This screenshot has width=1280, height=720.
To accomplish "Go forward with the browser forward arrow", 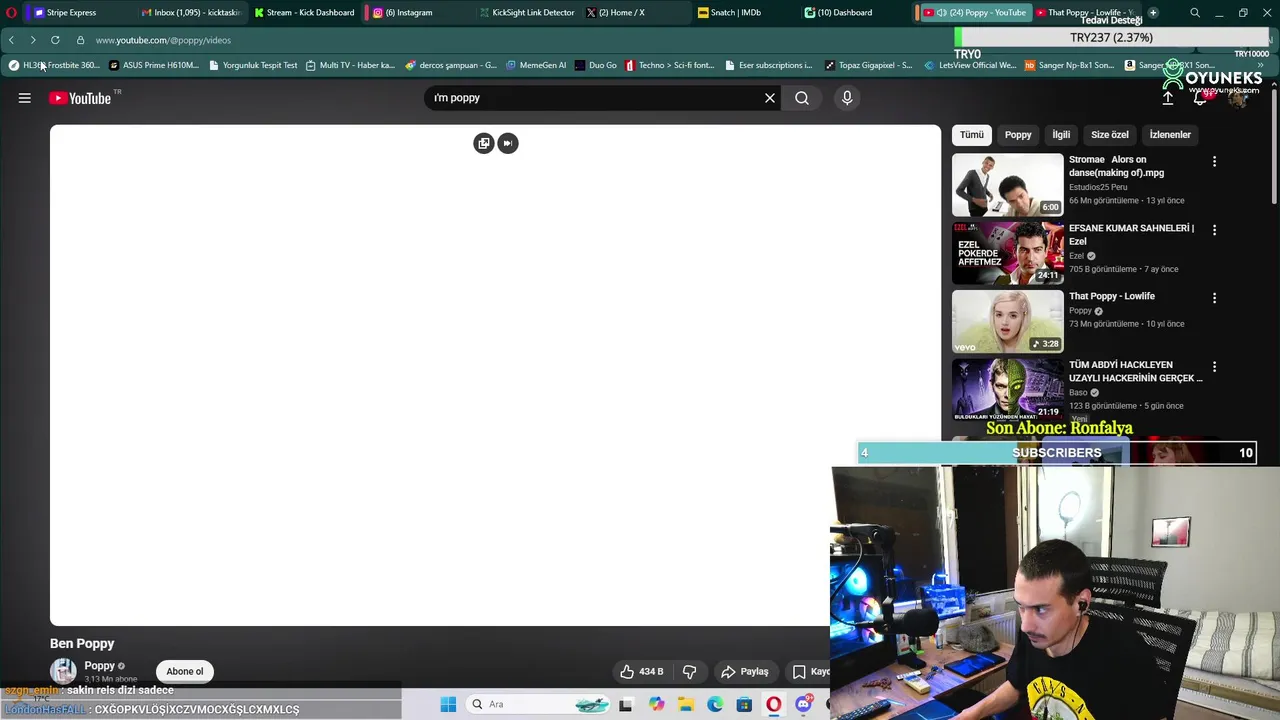I will pyautogui.click(x=33, y=40).
